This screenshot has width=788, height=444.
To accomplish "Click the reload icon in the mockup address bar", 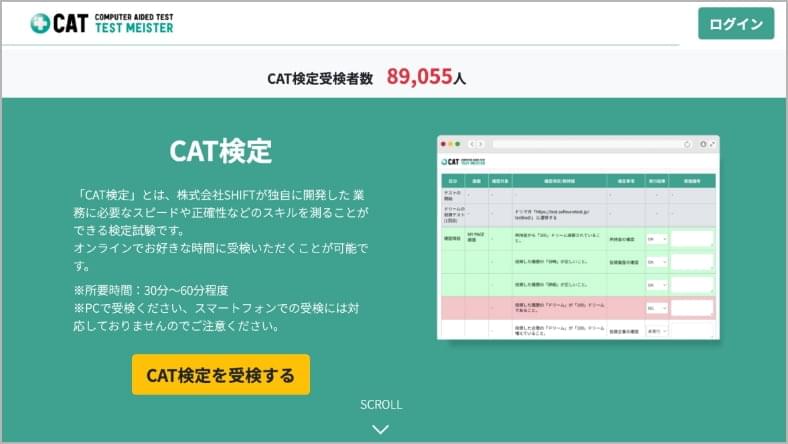I will [687, 144].
